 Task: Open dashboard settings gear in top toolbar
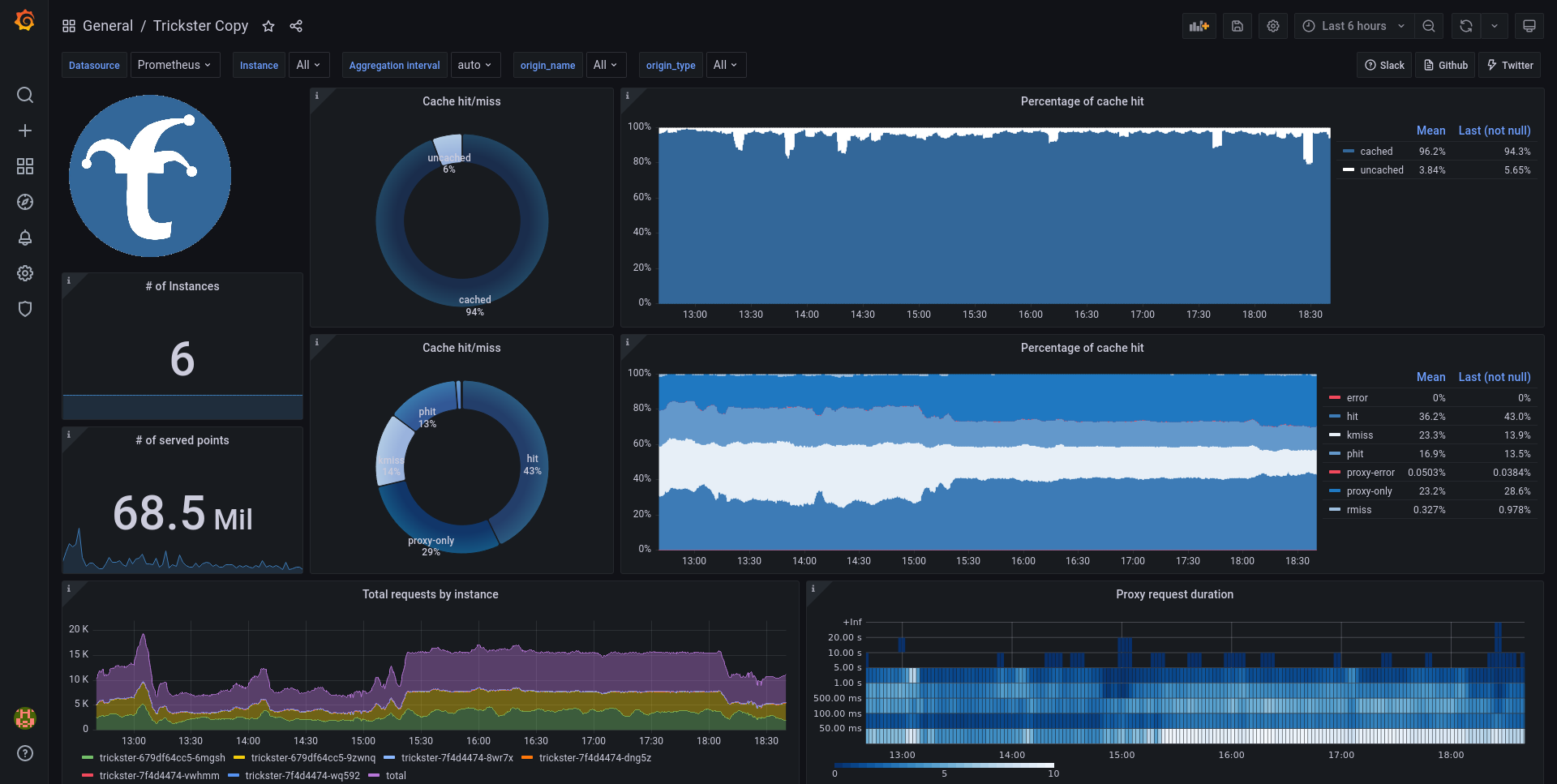click(1273, 26)
